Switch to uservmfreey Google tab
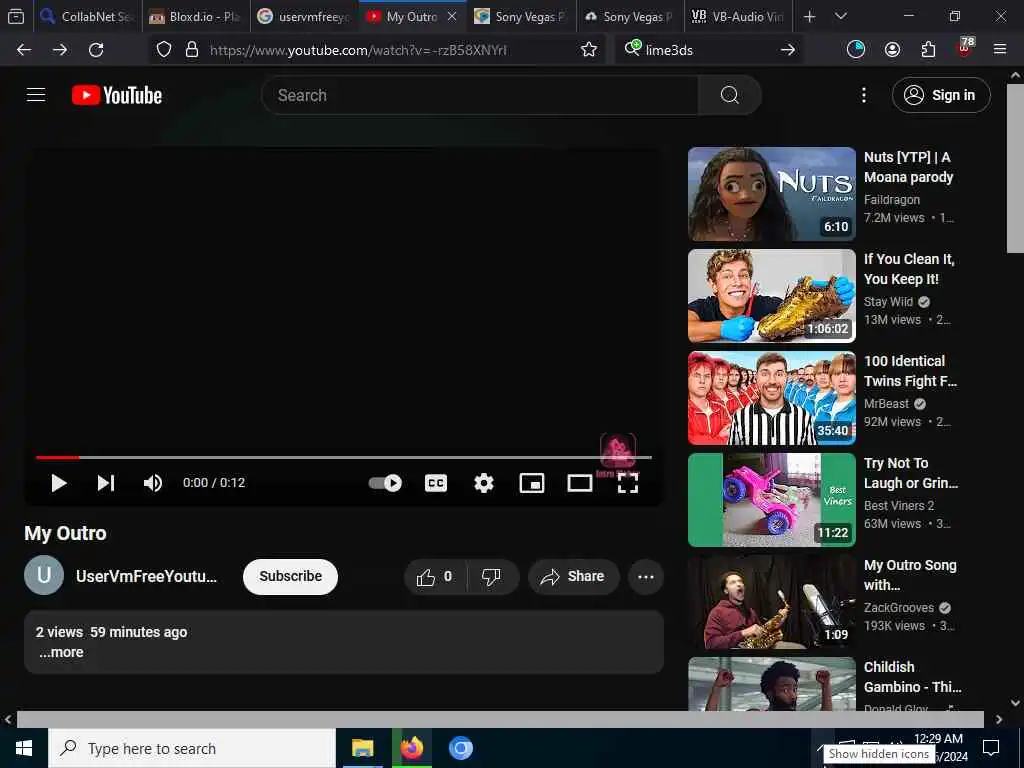Screen dimensions: 1024x768 click(304, 16)
